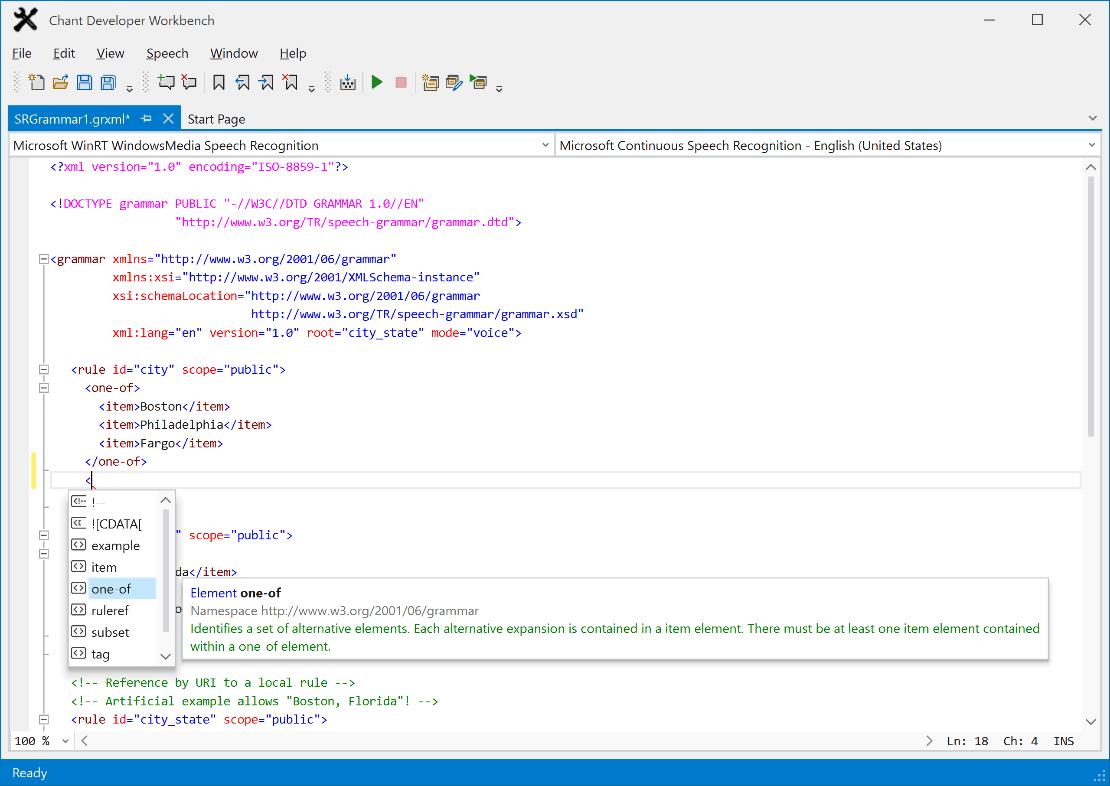Open bookmark toolbar overflow options
The width and height of the screenshot is (1110, 786).
coord(311,89)
